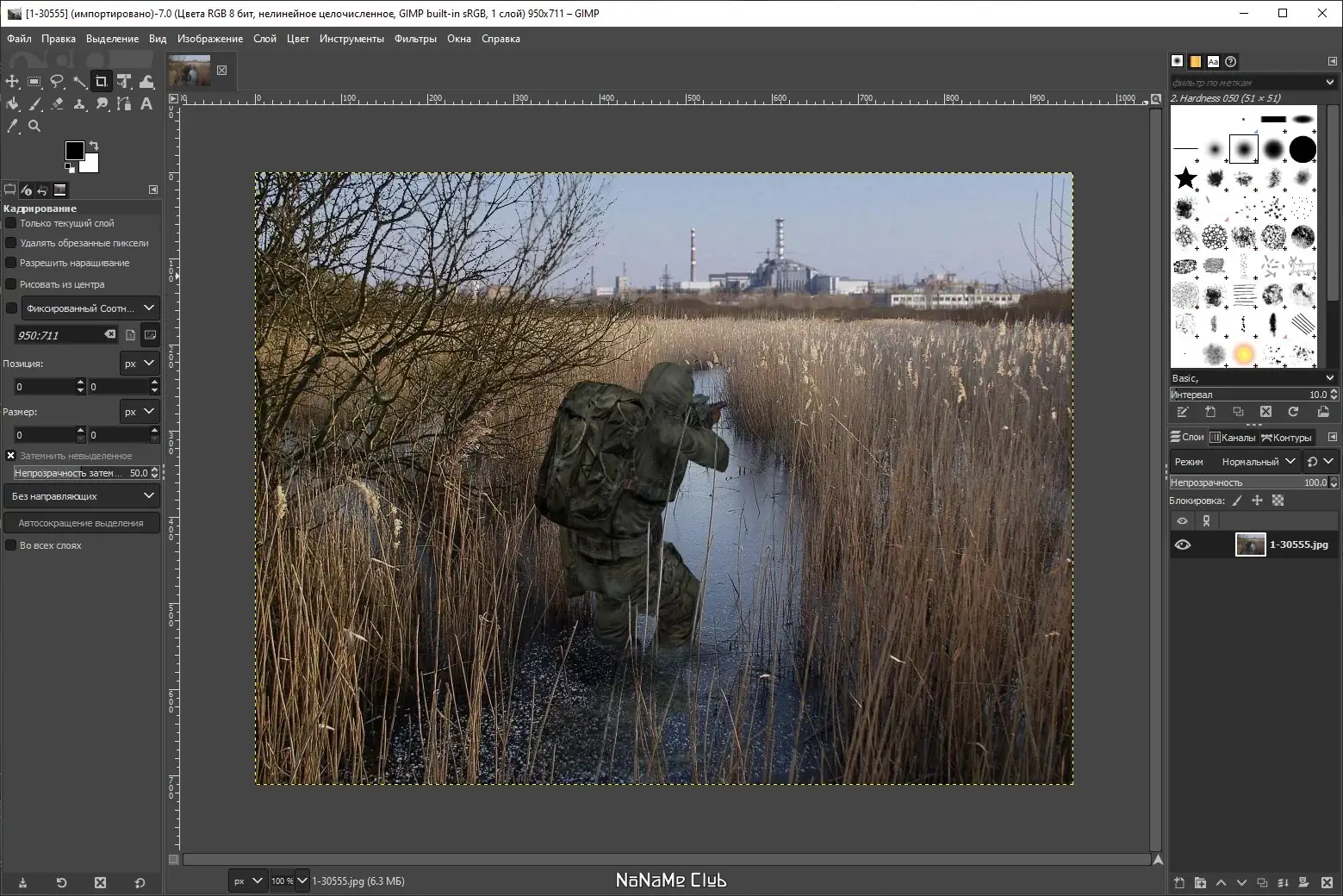This screenshot has width=1343, height=896.
Task: Choose the Color Picker eyedropper tool
Action: pyautogui.click(x=12, y=127)
